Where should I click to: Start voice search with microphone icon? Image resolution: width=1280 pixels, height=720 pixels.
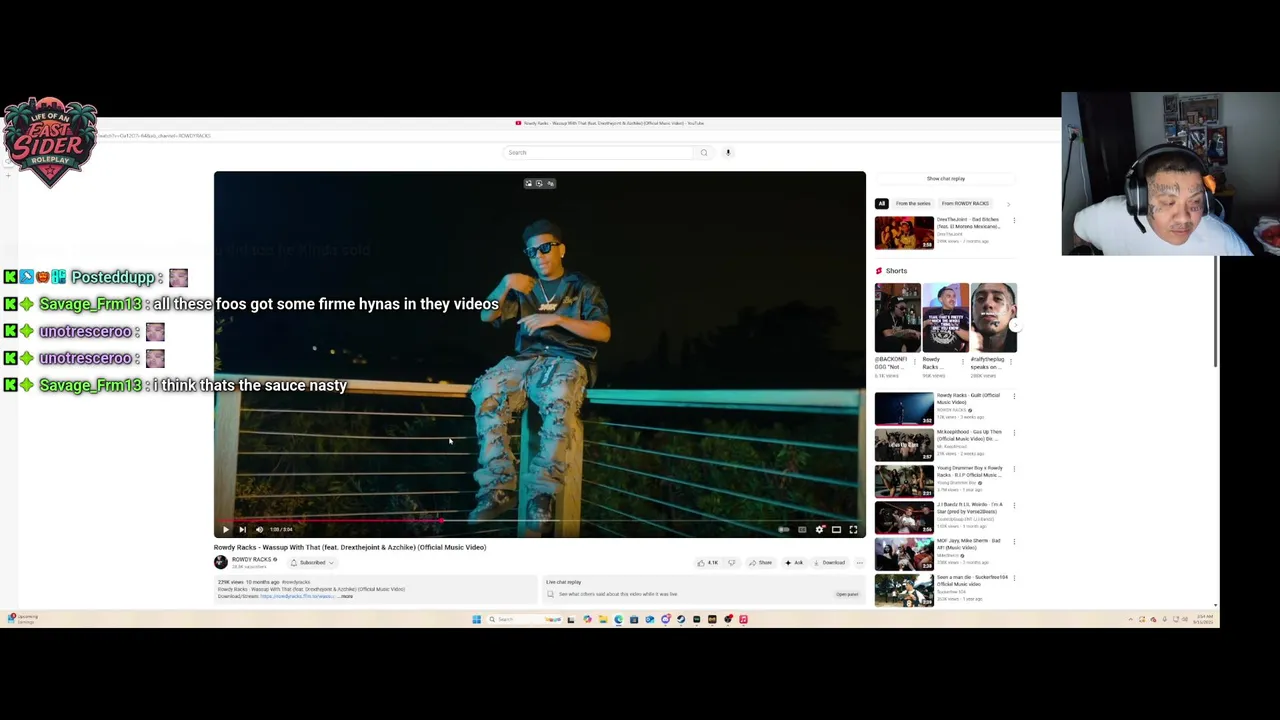(x=728, y=152)
